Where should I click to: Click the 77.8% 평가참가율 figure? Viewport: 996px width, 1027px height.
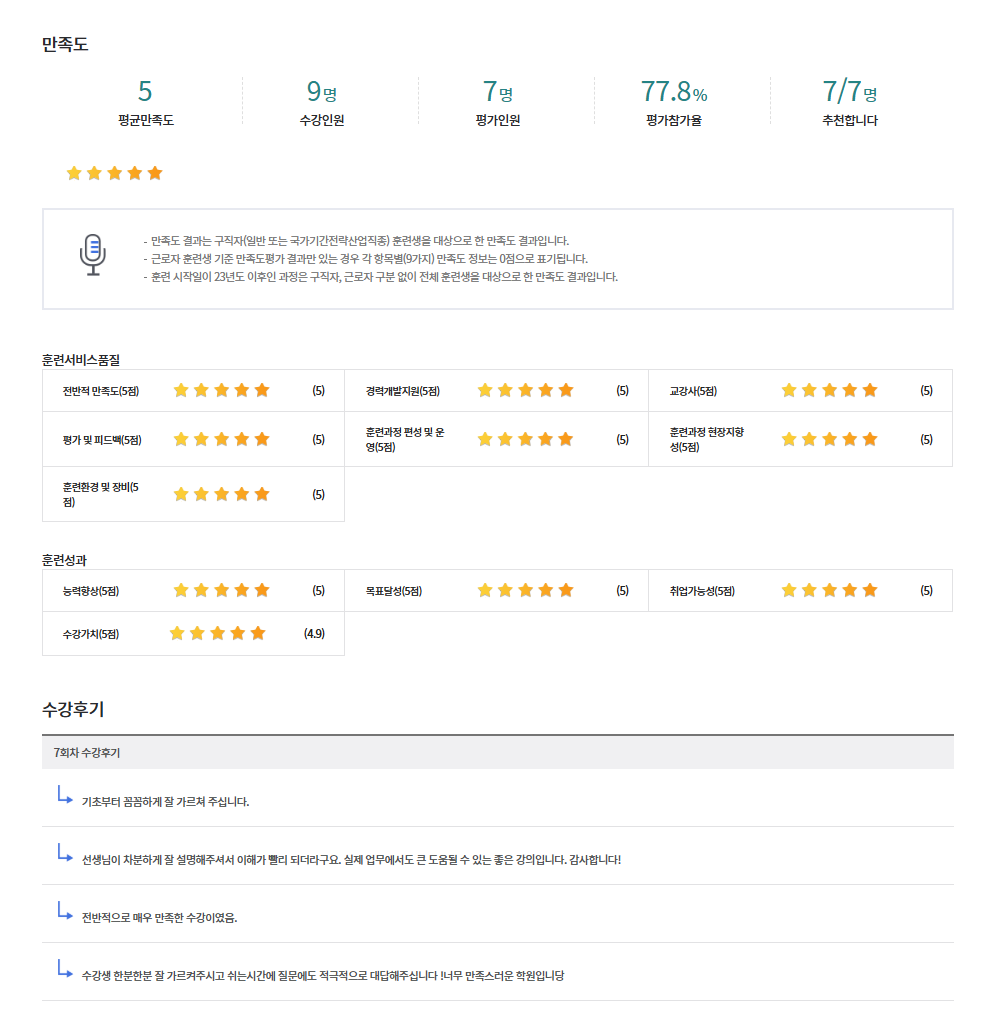coord(673,93)
